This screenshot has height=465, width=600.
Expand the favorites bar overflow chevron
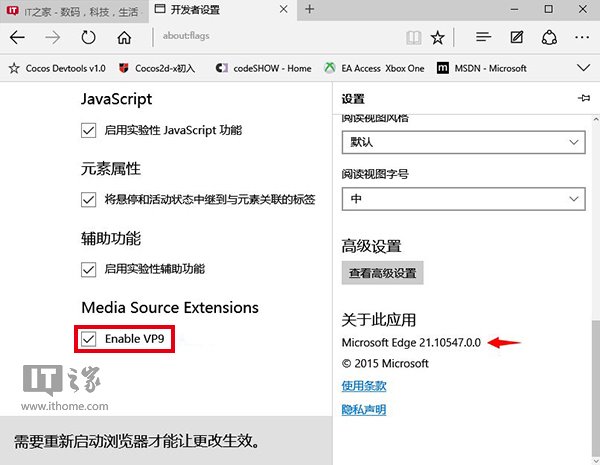coord(584,68)
